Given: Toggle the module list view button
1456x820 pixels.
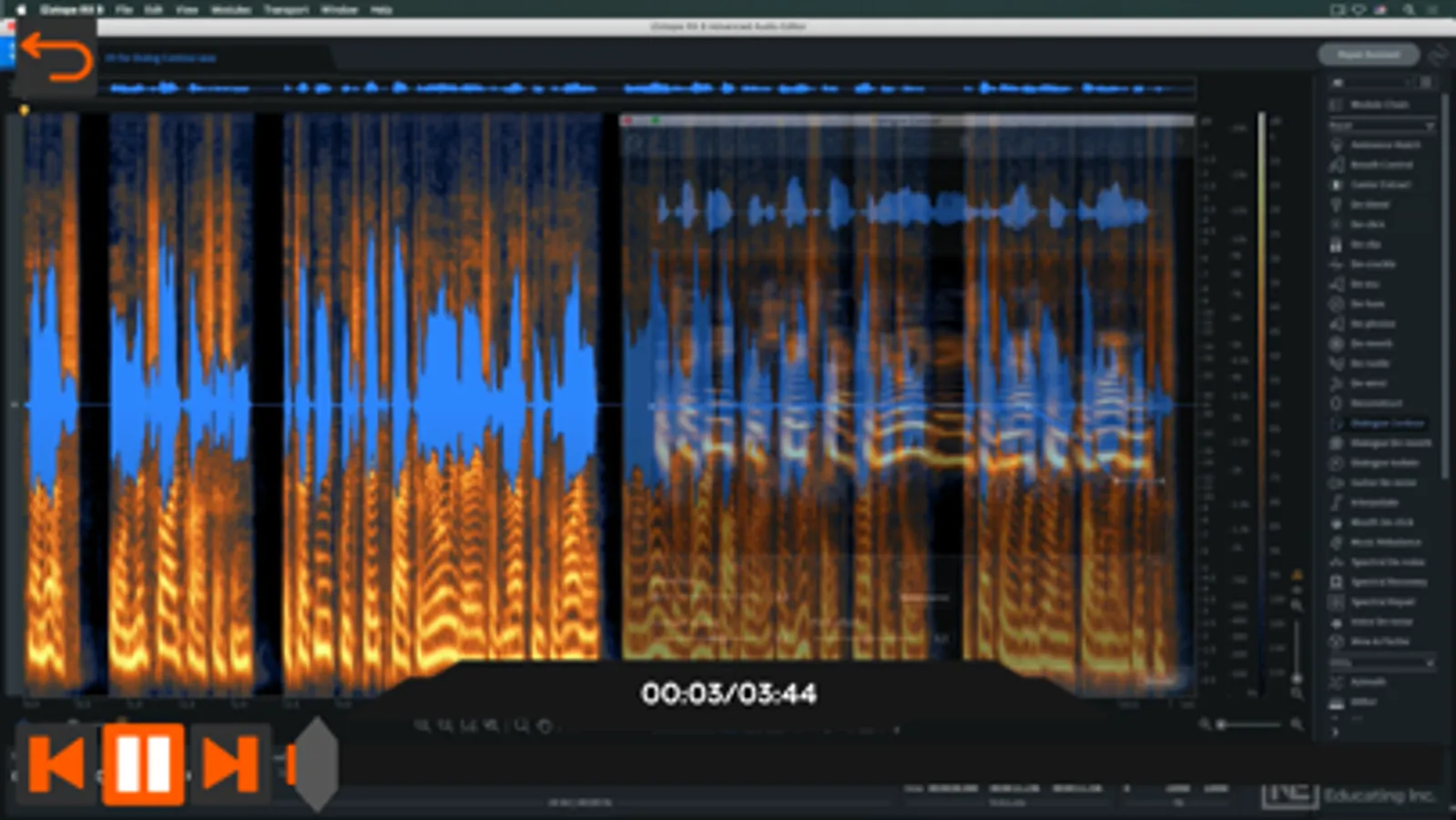Looking at the screenshot, I should click(1426, 83).
